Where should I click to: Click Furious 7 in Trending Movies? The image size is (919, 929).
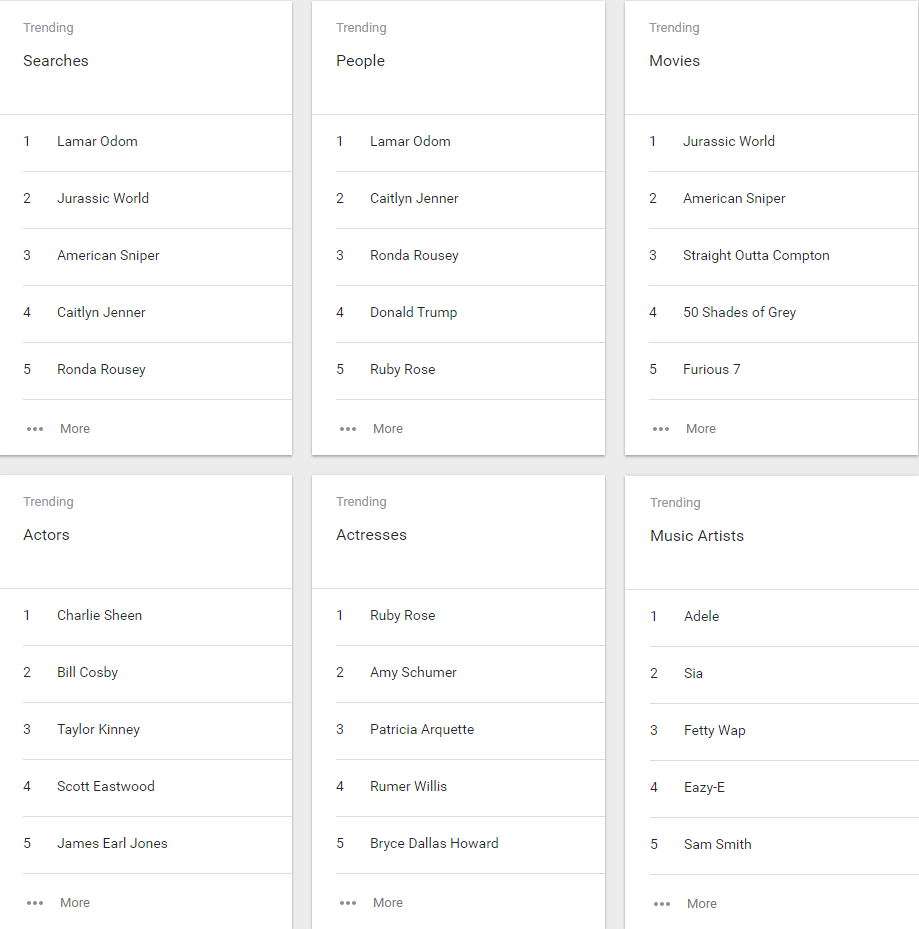712,369
